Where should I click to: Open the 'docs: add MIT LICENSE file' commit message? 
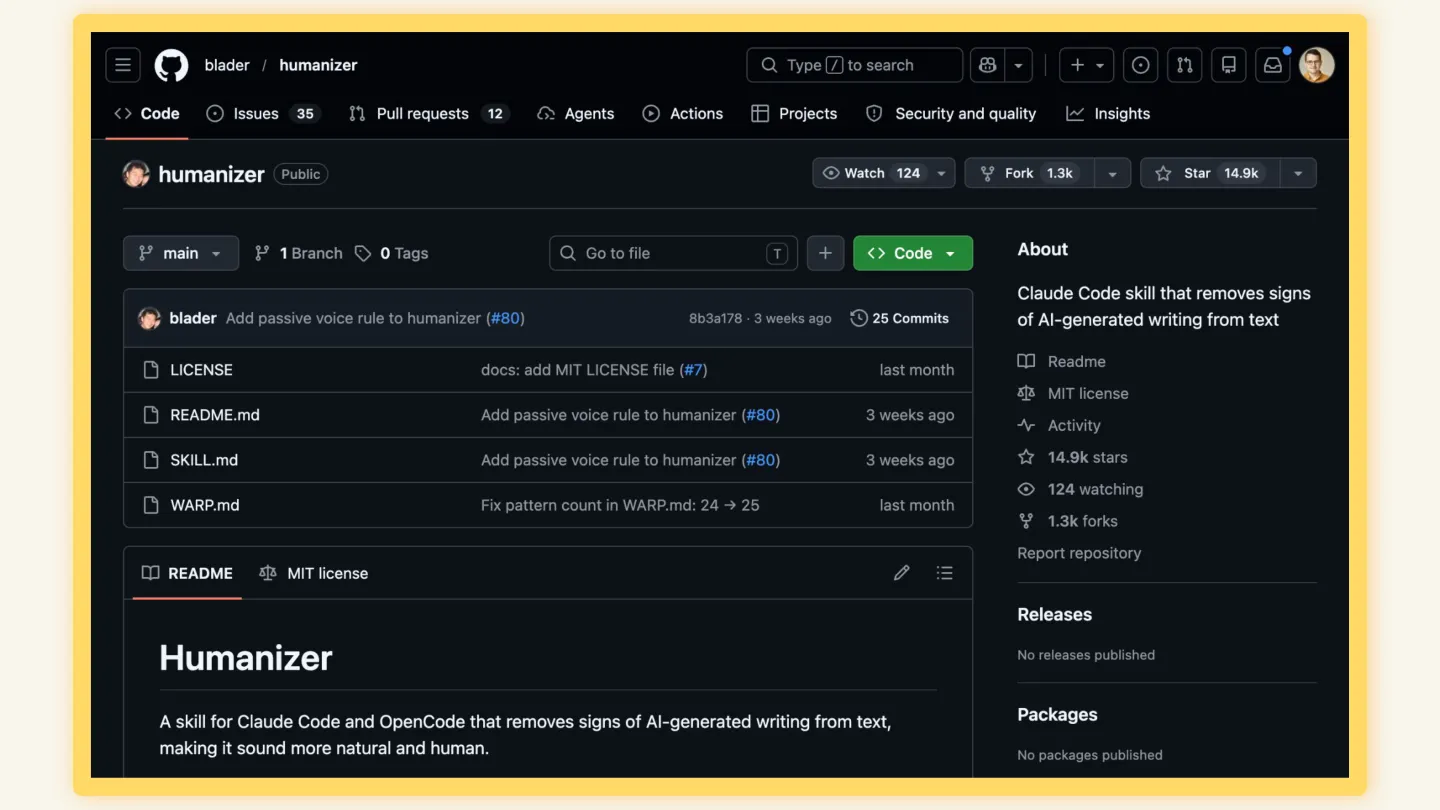click(577, 370)
